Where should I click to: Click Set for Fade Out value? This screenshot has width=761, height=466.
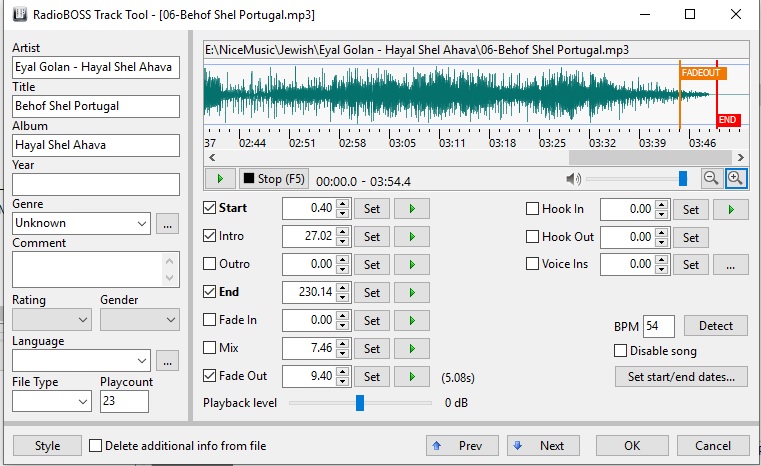coord(372,376)
